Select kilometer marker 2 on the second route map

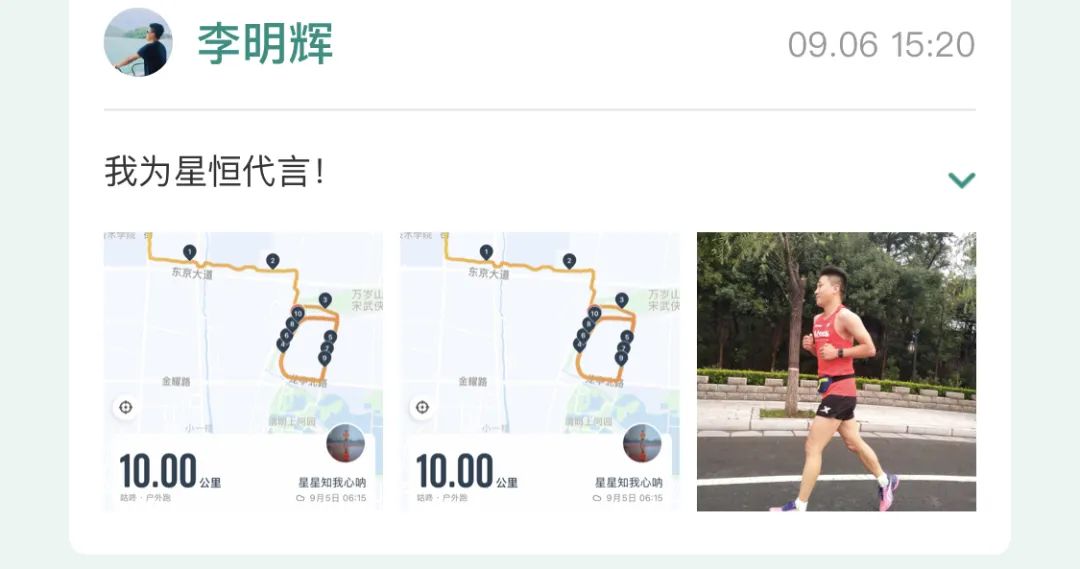coord(569,261)
